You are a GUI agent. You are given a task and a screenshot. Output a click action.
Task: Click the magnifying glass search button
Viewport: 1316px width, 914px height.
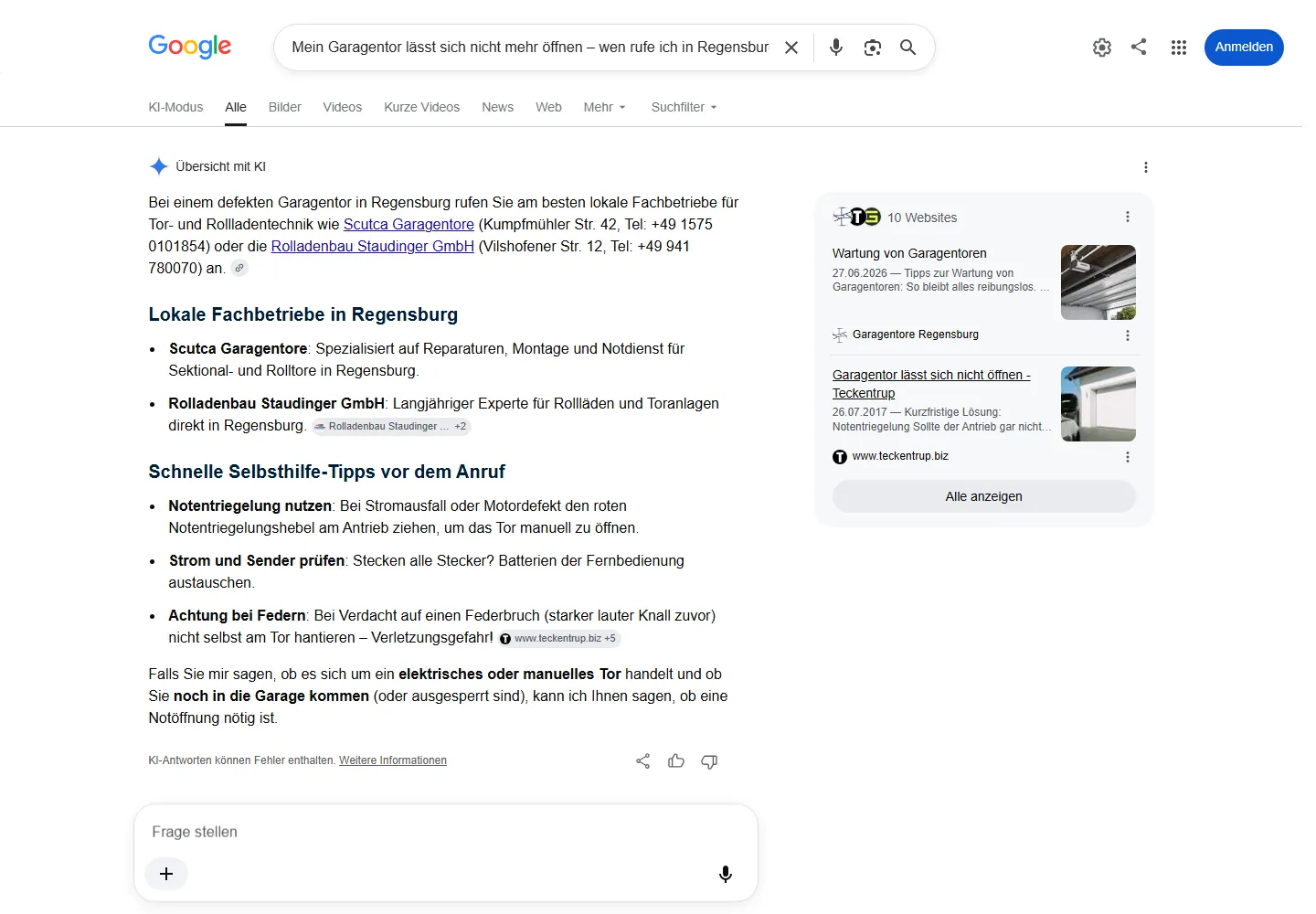click(907, 48)
